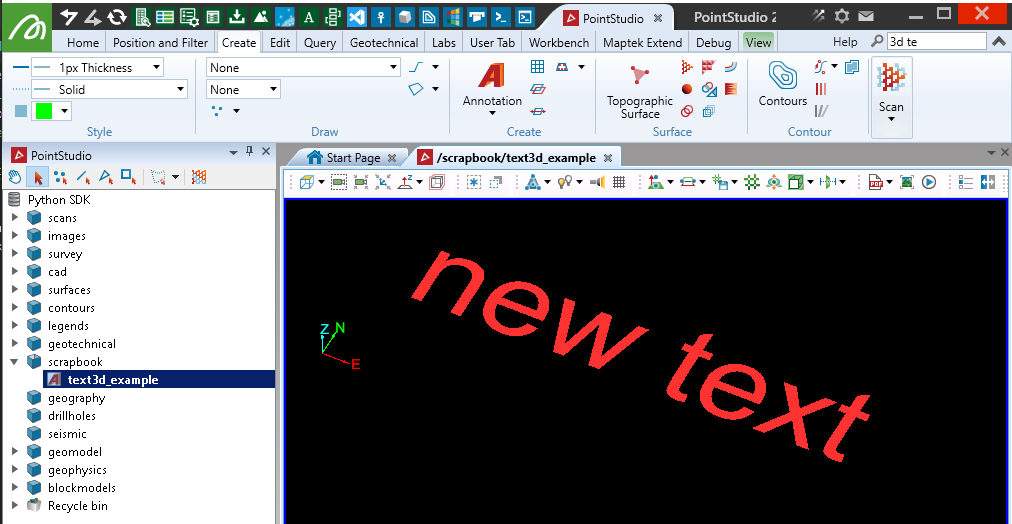Select the Python SDK database root

coord(59,200)
